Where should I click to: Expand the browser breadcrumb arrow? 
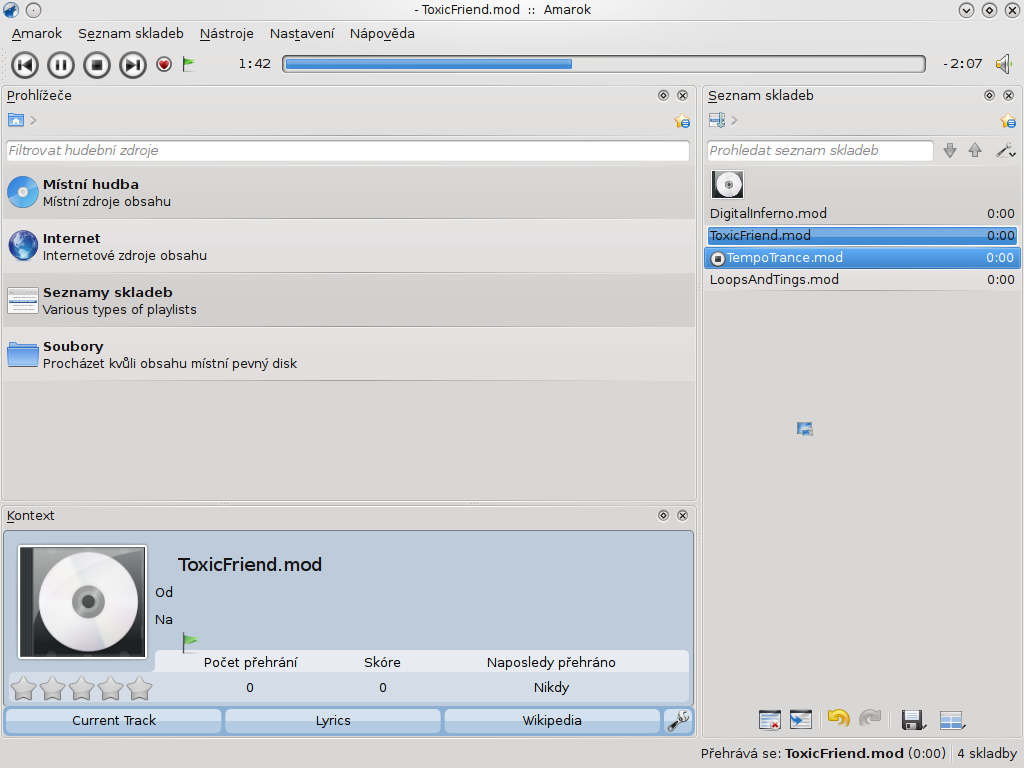33,120
